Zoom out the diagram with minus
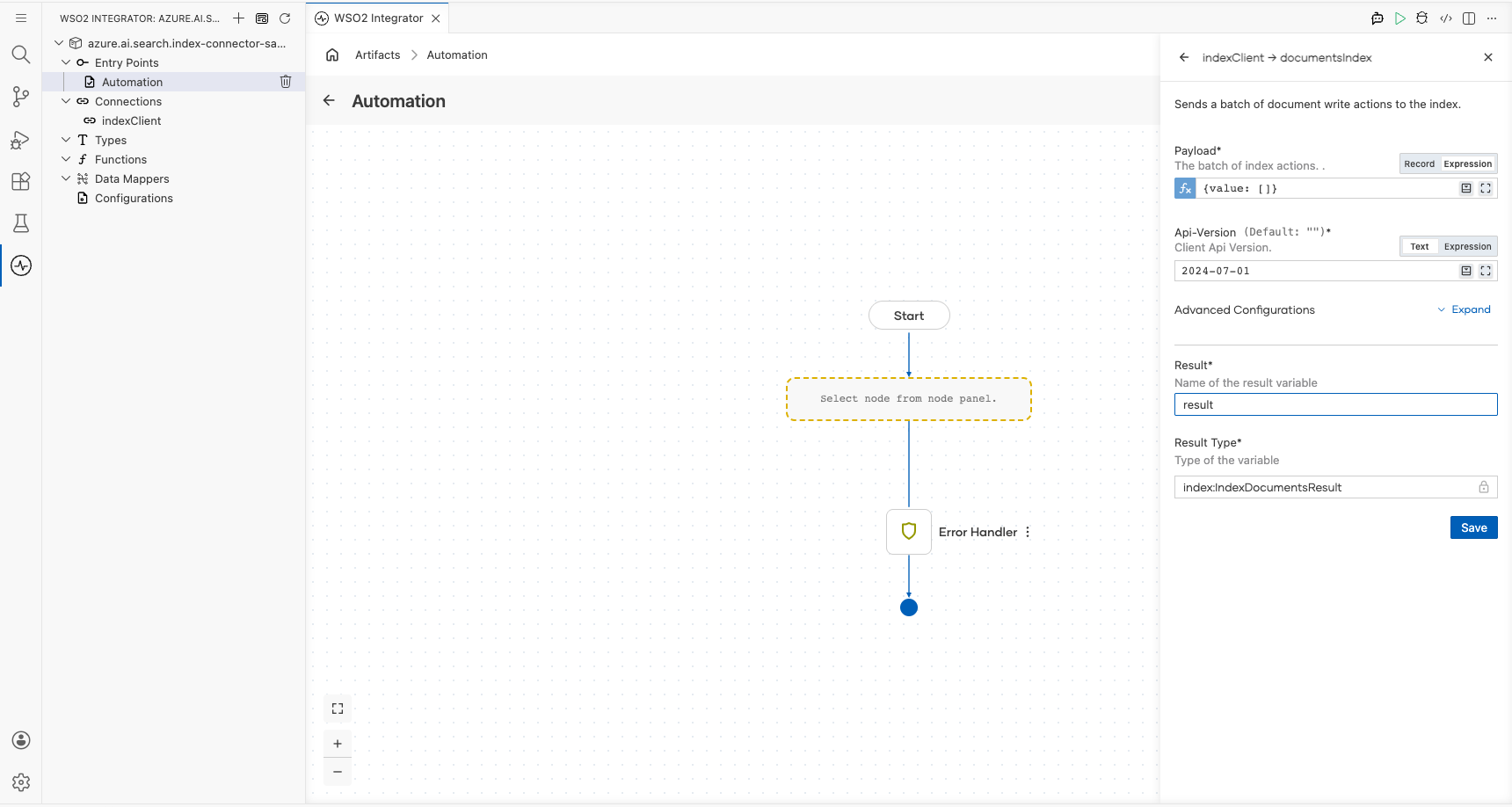 (x=338, y=772)
